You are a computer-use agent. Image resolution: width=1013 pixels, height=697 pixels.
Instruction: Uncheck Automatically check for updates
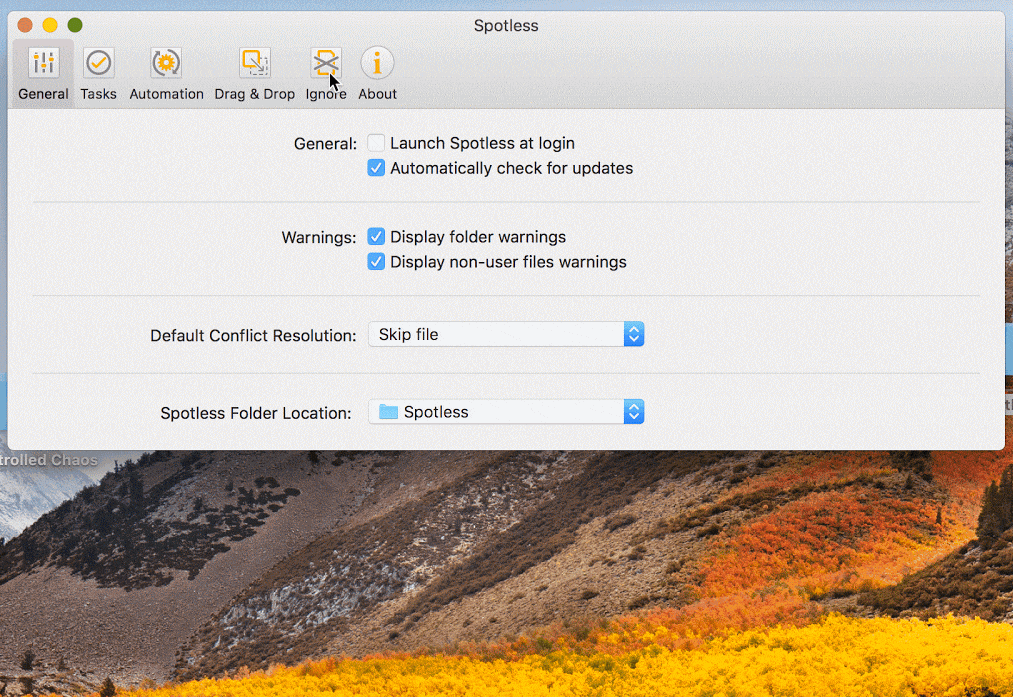coord(376,168)
